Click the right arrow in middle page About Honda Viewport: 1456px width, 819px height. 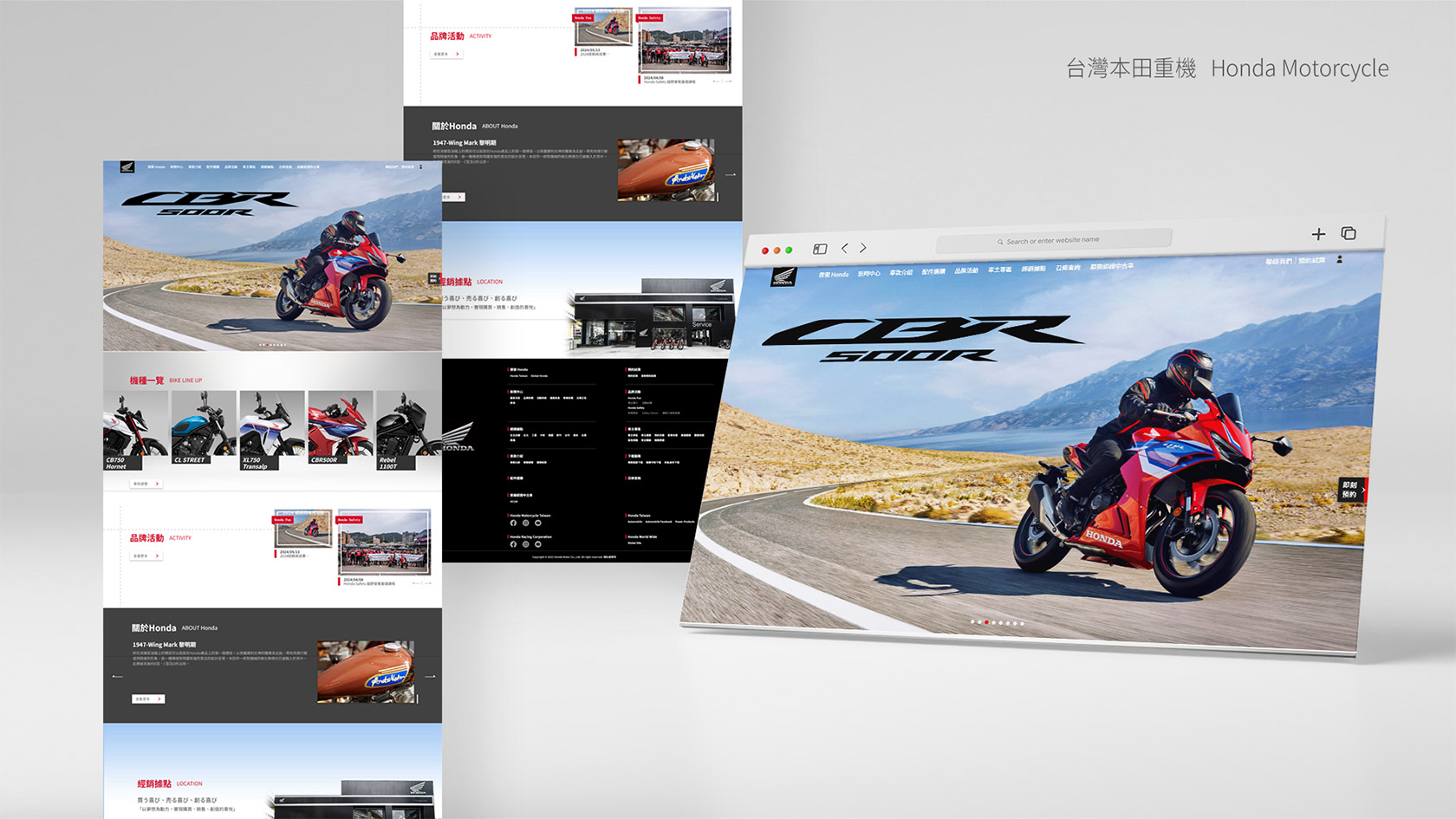point(731,174)
